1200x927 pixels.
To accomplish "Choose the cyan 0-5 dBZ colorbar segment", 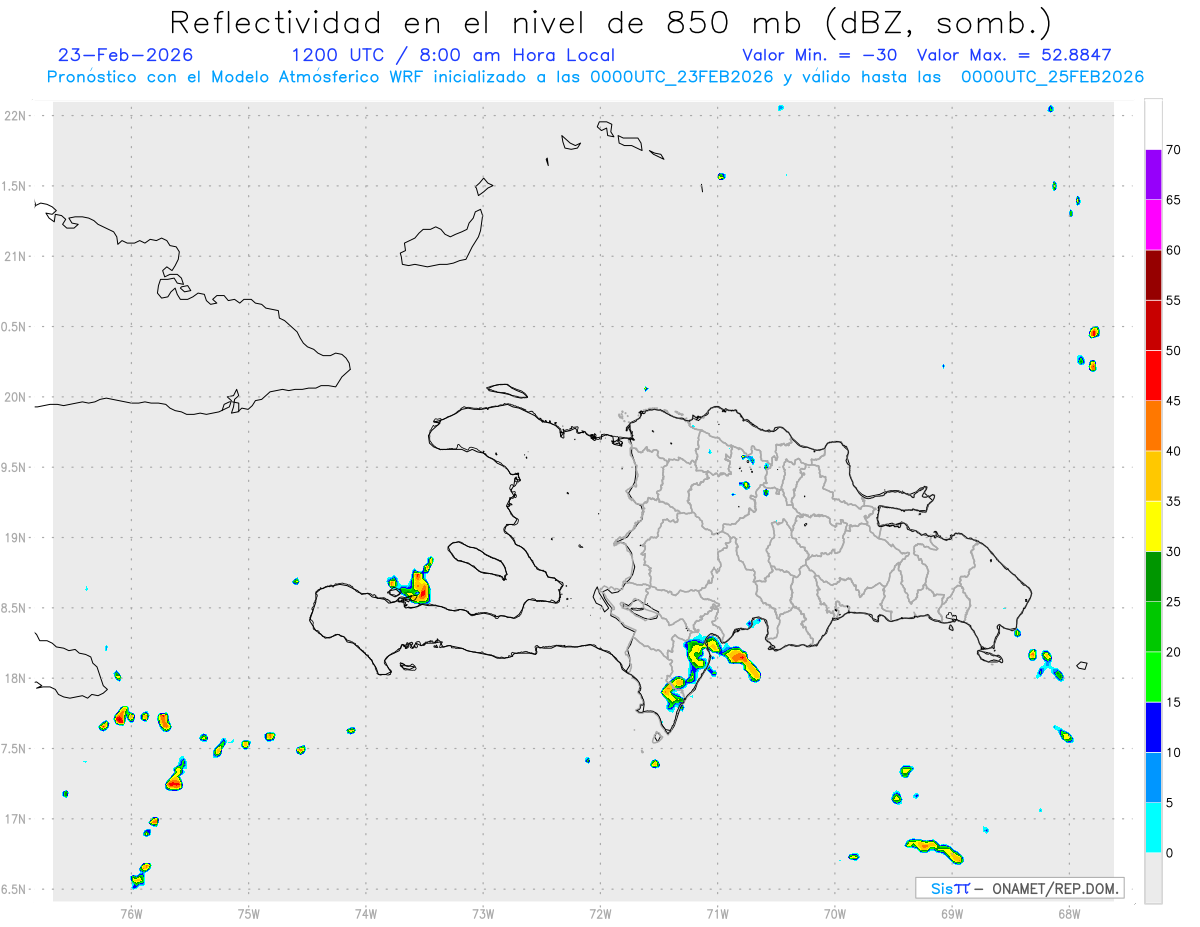I will pyautogui.click(x=1153, y=828).
